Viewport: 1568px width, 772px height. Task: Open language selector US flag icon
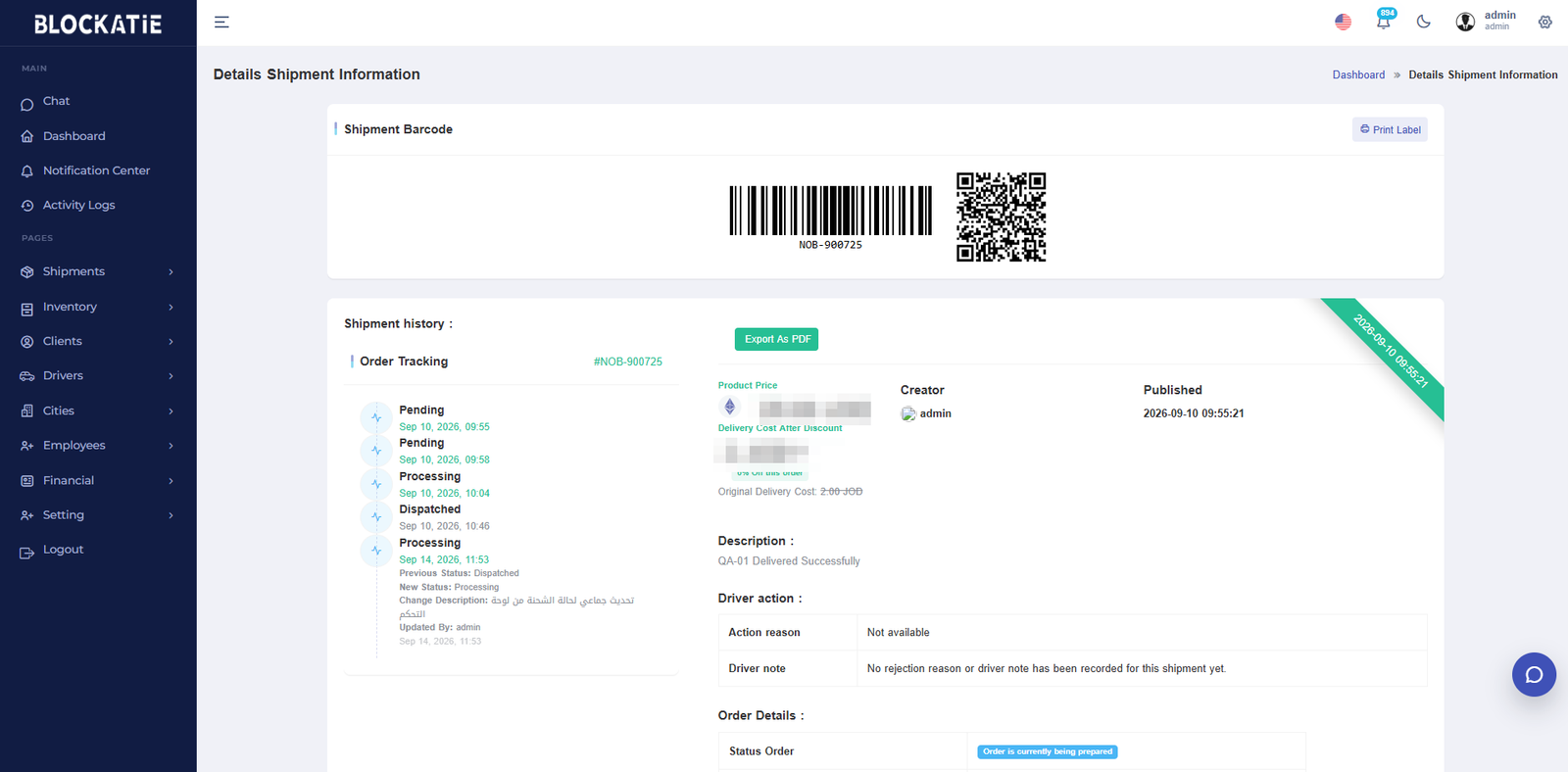tap(1343, 22)
